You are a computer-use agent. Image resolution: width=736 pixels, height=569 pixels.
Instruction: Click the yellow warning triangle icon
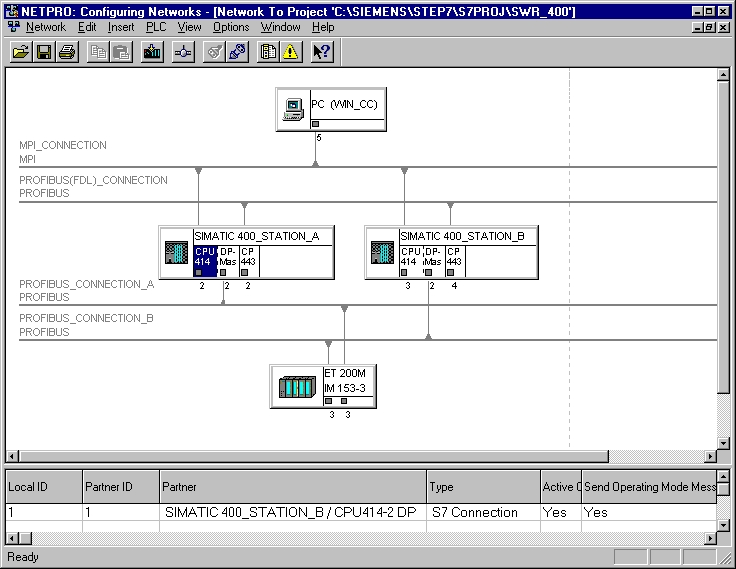pos(291,52)
